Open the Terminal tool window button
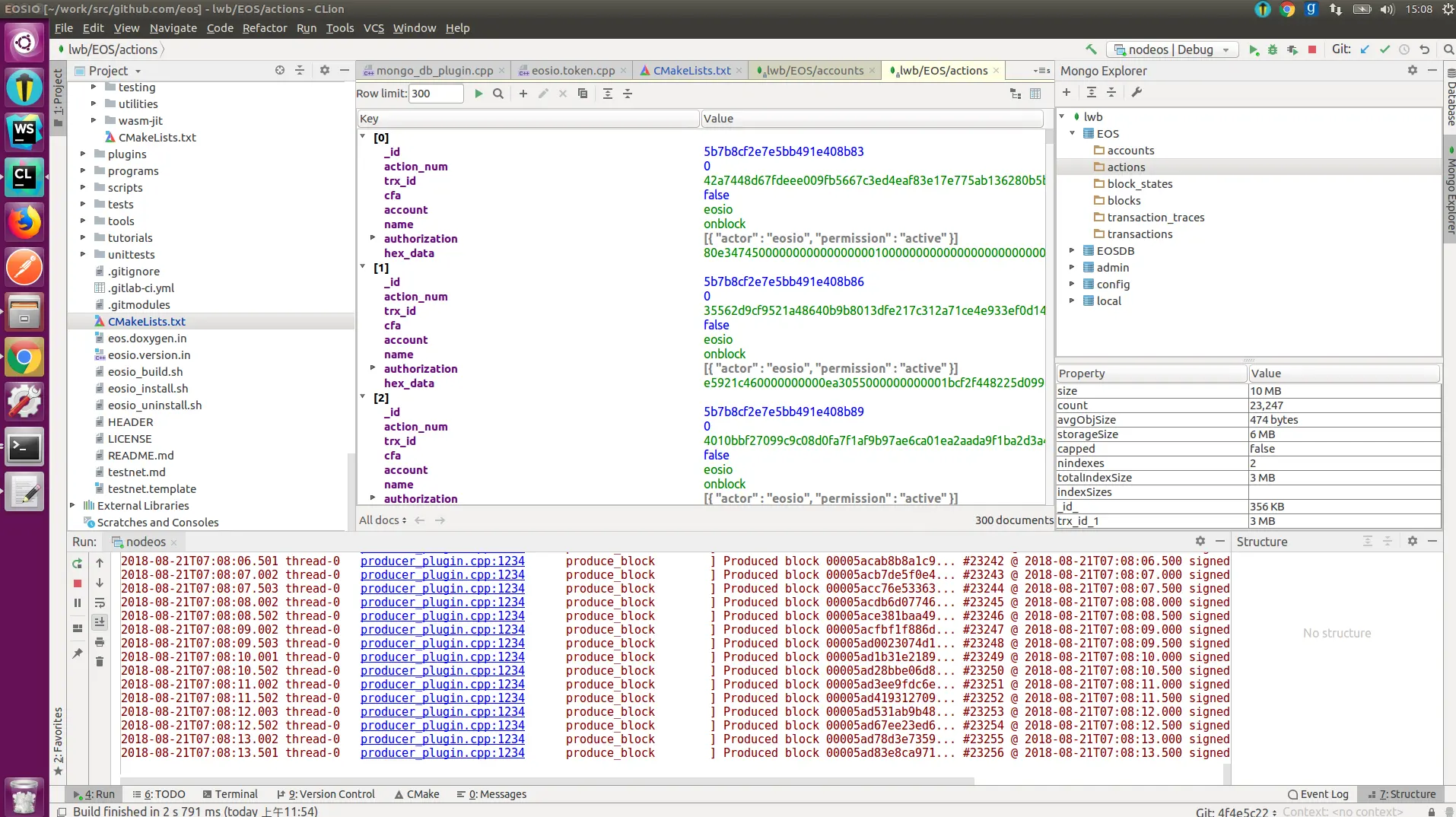Viewport: 1456px width, 817px height. [229, 794]
